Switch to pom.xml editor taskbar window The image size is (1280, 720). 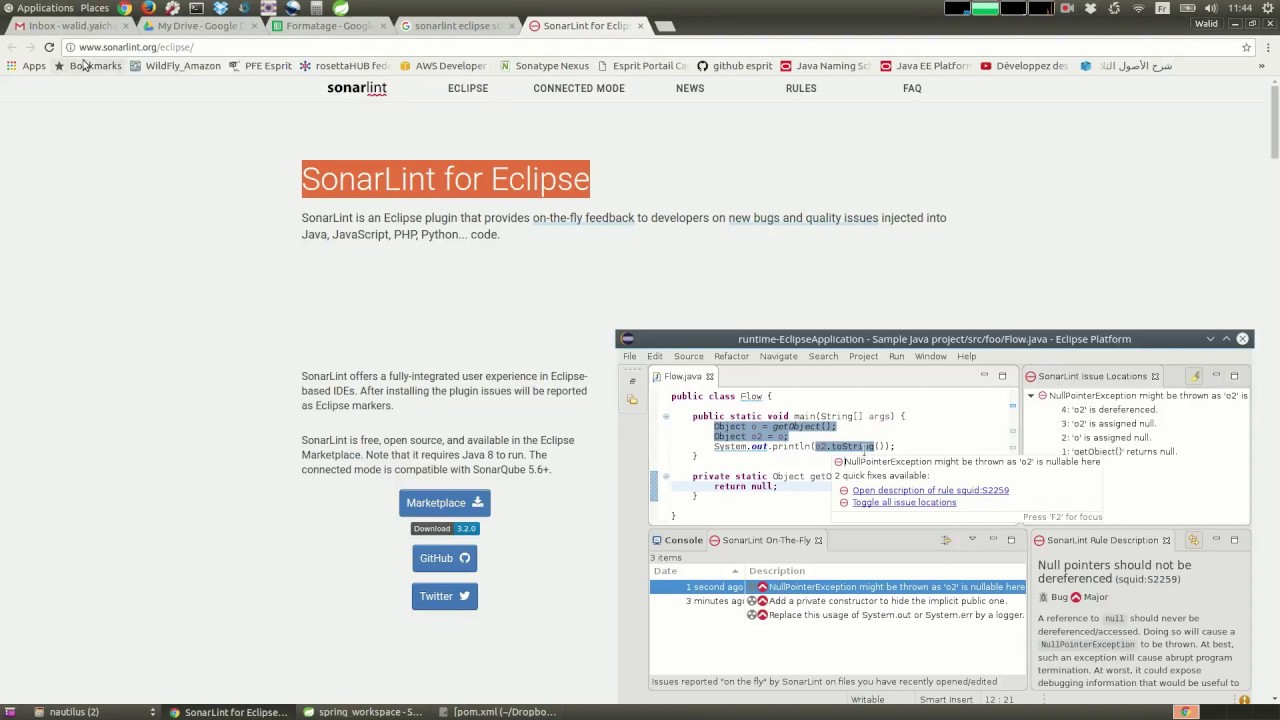(497, 712)
